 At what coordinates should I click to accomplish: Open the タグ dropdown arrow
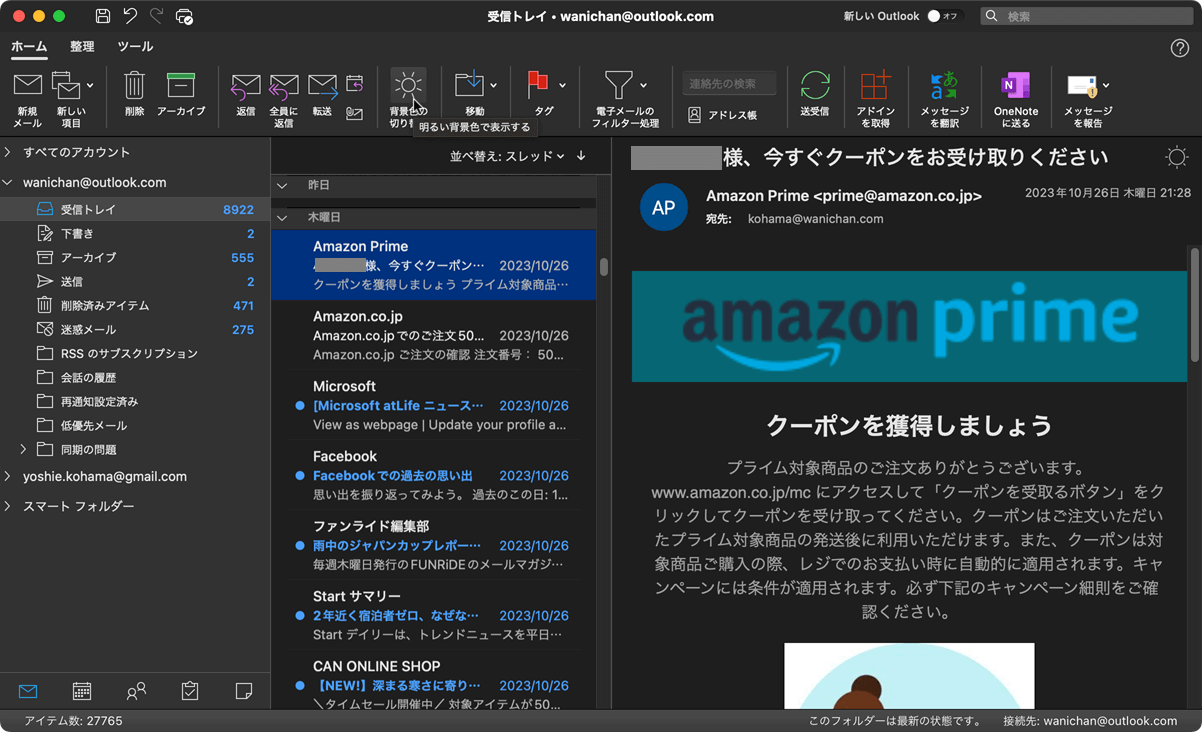(x=562, y=86)
